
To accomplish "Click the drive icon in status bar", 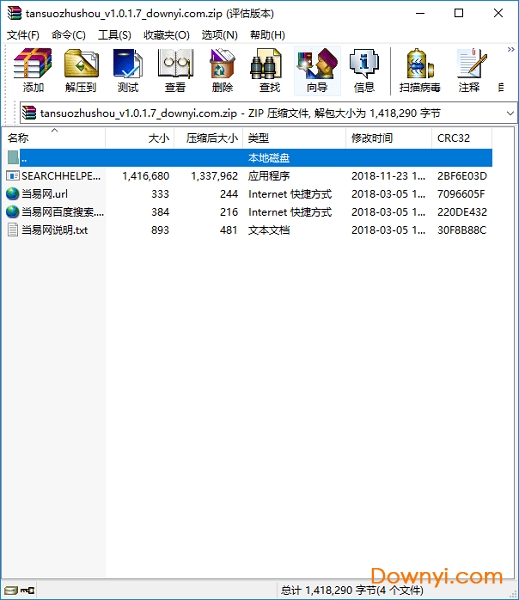I will 11,590.
